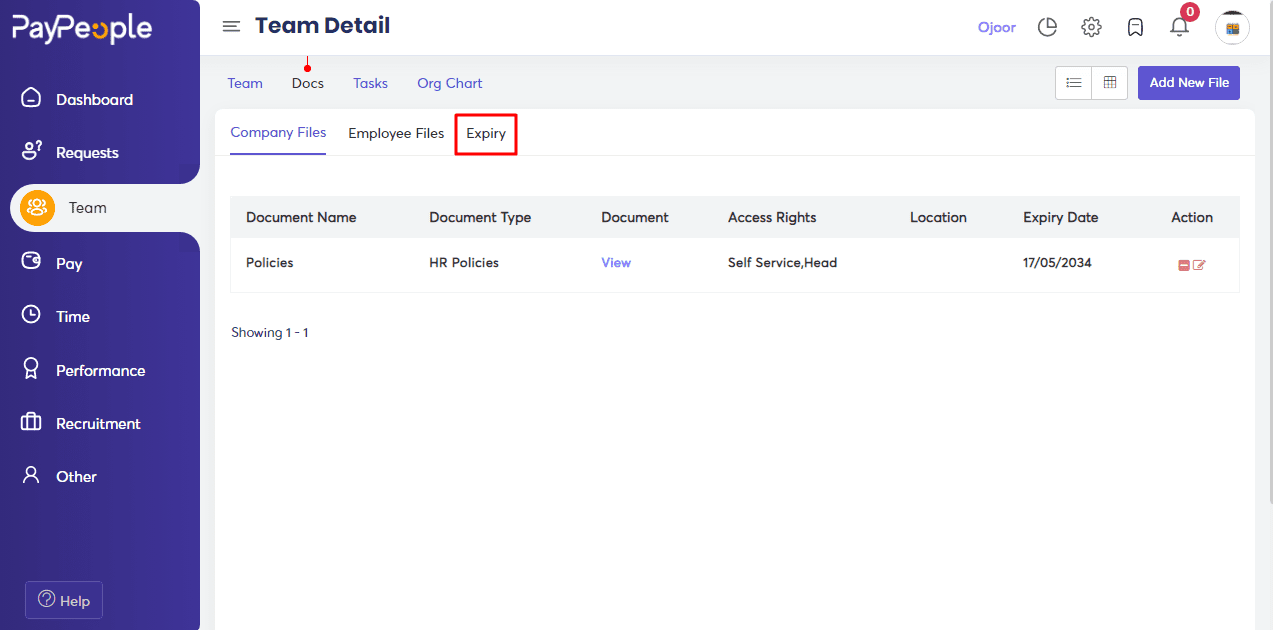This screenshot has height=630, width=1273.
Task: View the Policies document link
Action: 616,263
